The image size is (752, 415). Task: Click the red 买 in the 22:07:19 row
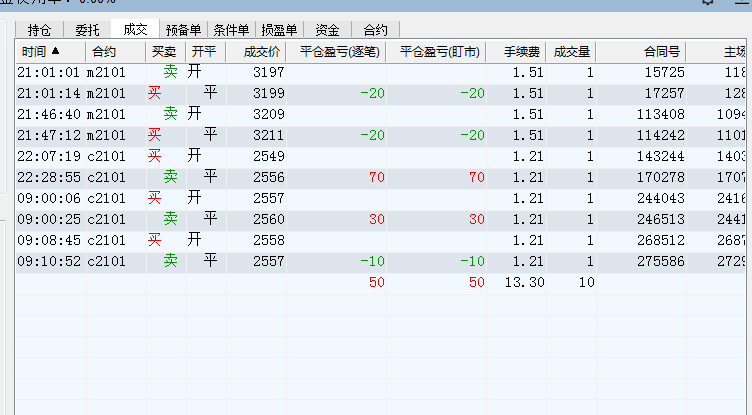(x=154, y=156)
